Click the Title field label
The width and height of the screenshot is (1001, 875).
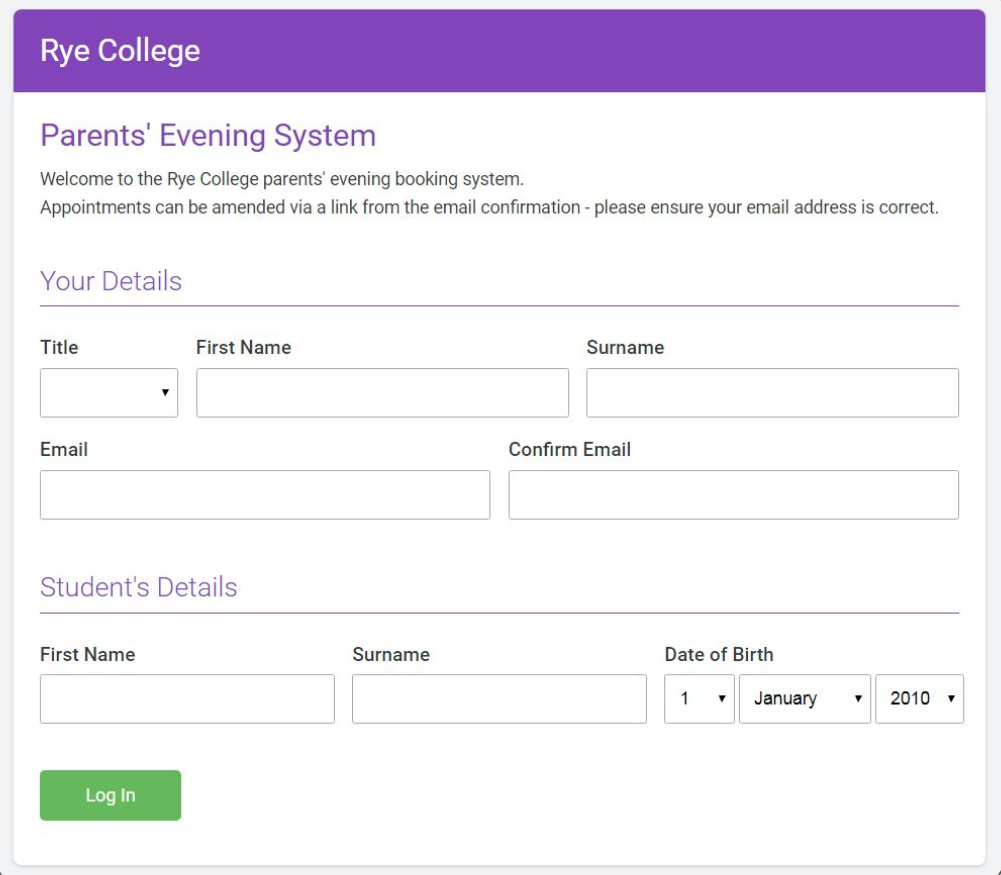[59, 348]
